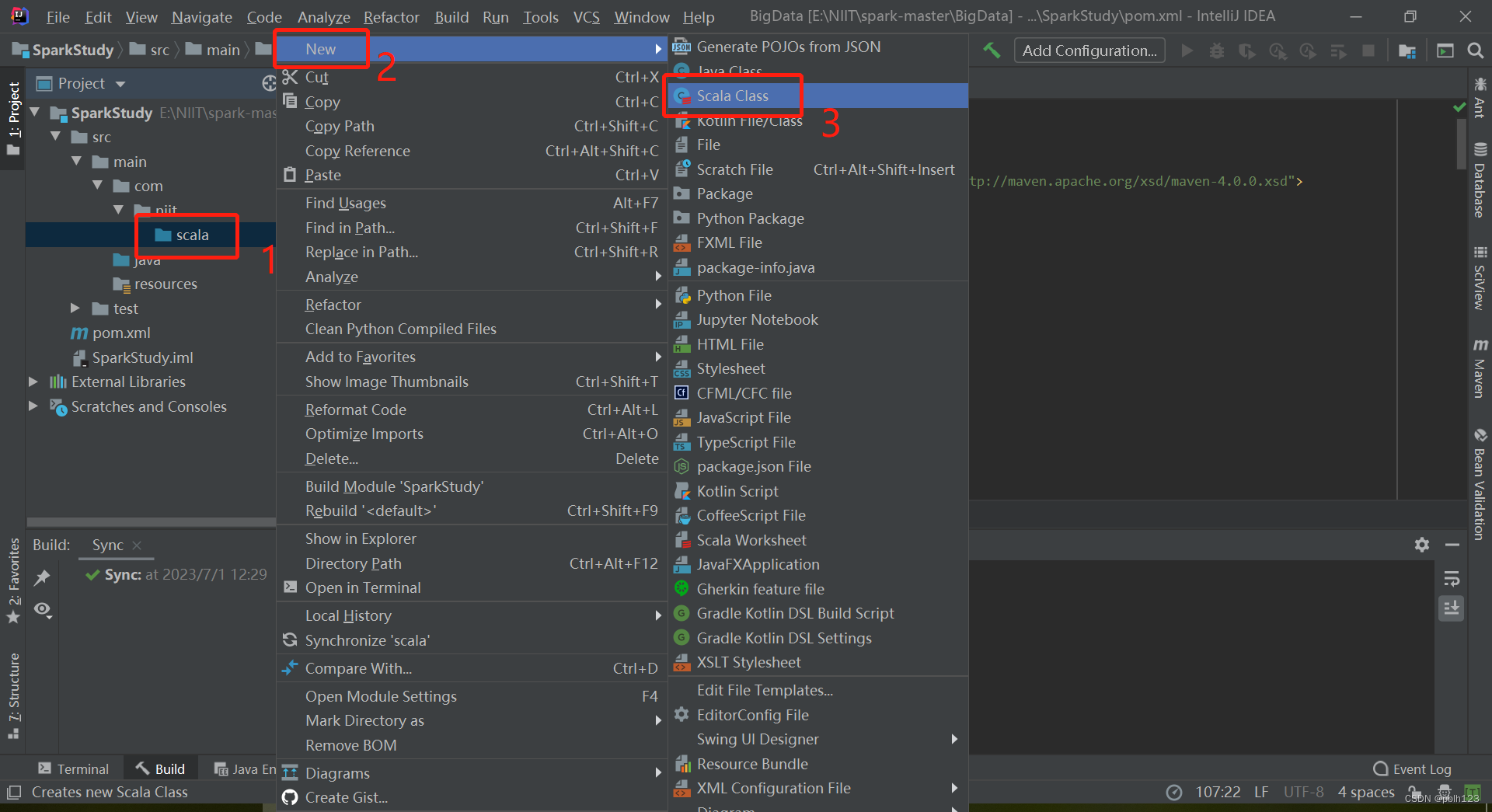Choose EditorConfig File entry
This screenshot has height=812, width=1492.
coord(817,715)
